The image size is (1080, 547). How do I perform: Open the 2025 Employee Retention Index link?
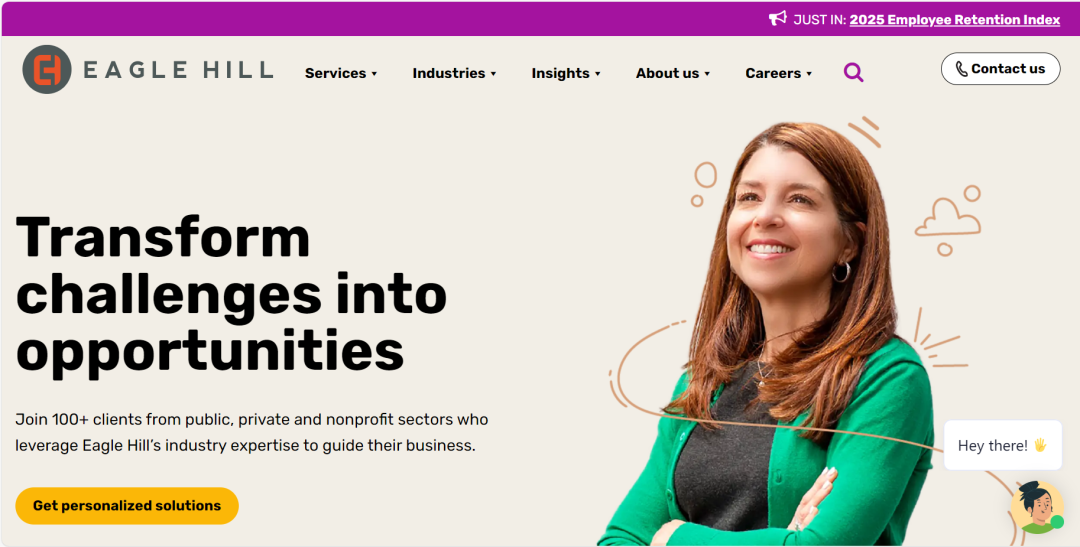pos(955,20)
